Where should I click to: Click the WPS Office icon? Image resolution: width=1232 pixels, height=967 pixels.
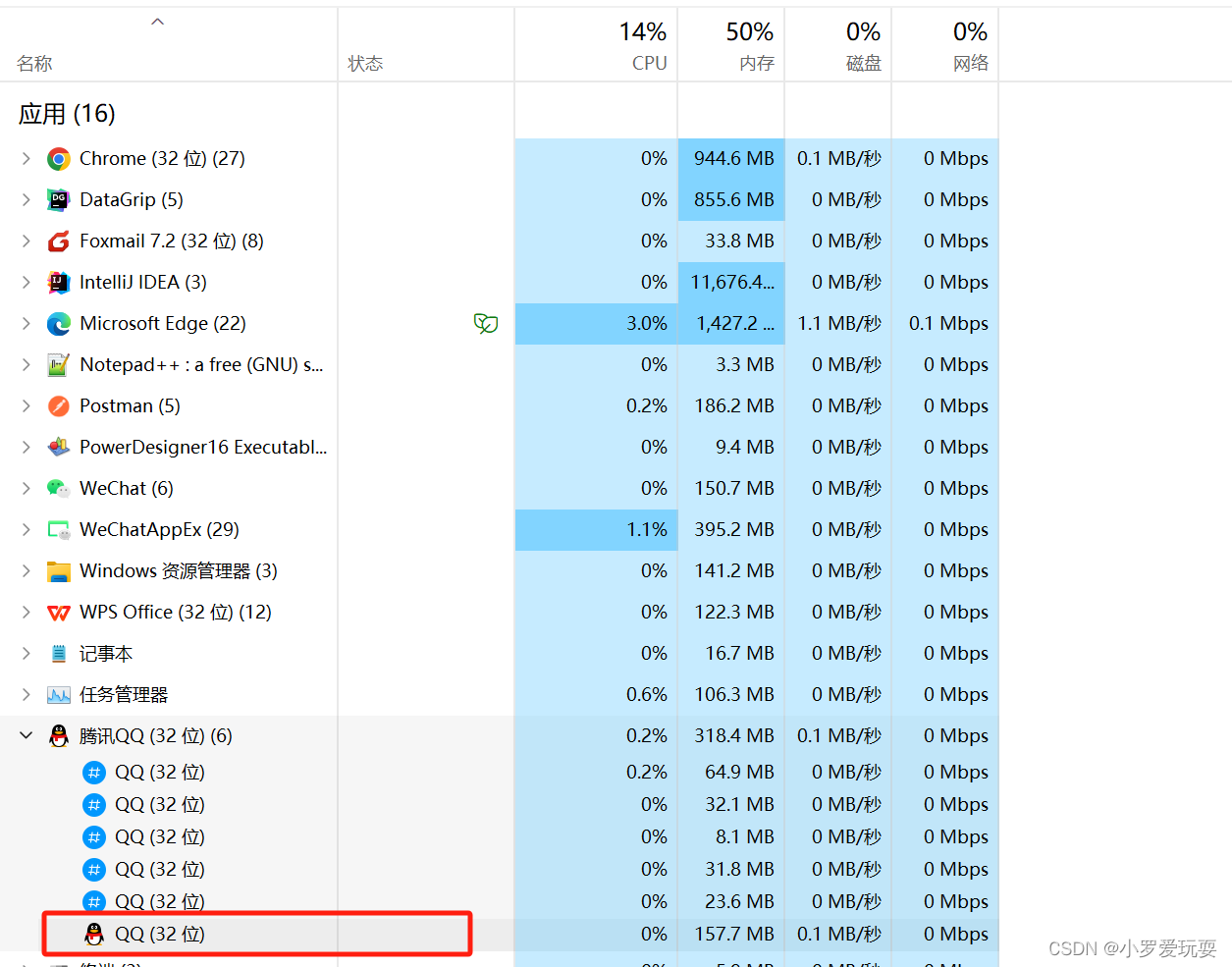[x=58, y=612]
